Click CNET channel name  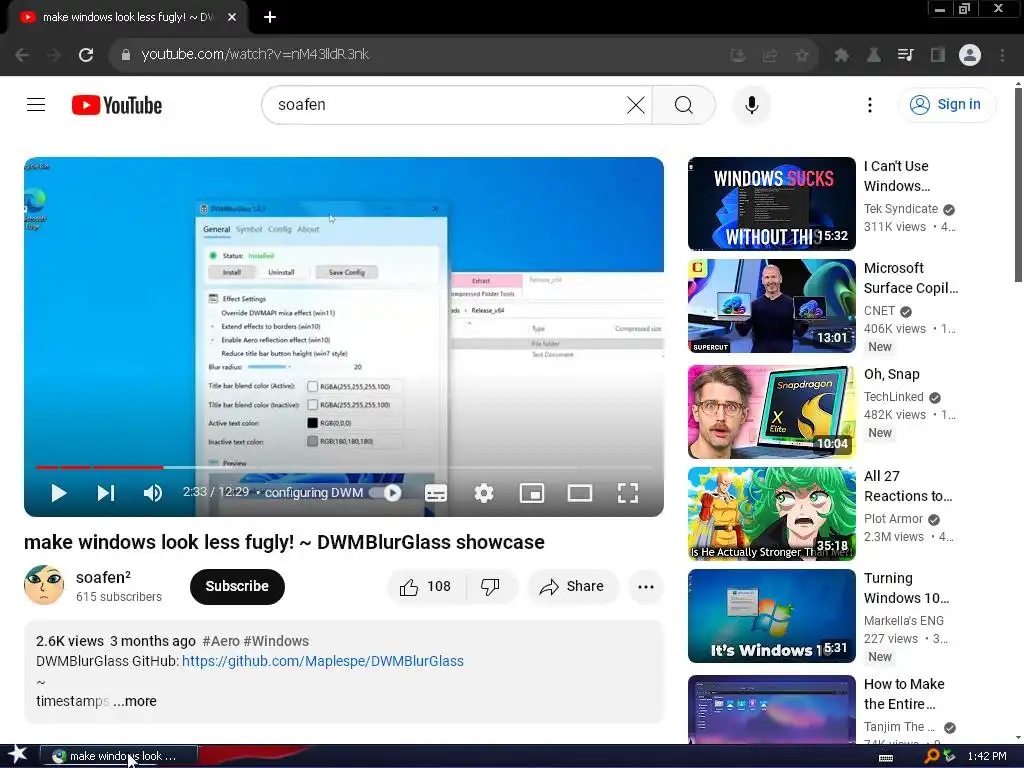[879, 311]
